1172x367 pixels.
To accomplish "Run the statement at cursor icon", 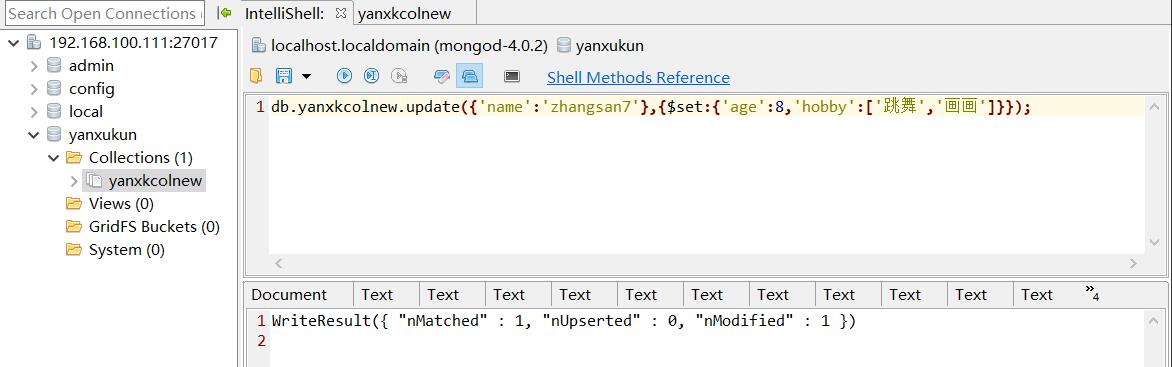I will tap(371, 75).
